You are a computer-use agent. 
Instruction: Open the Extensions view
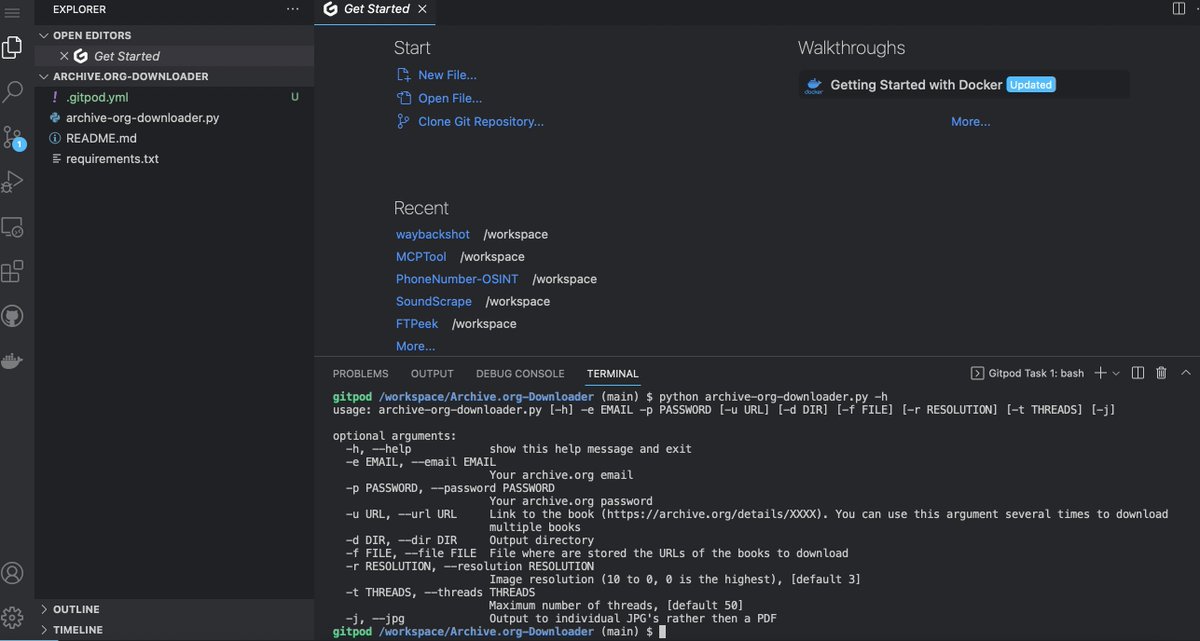pos(13,272)
